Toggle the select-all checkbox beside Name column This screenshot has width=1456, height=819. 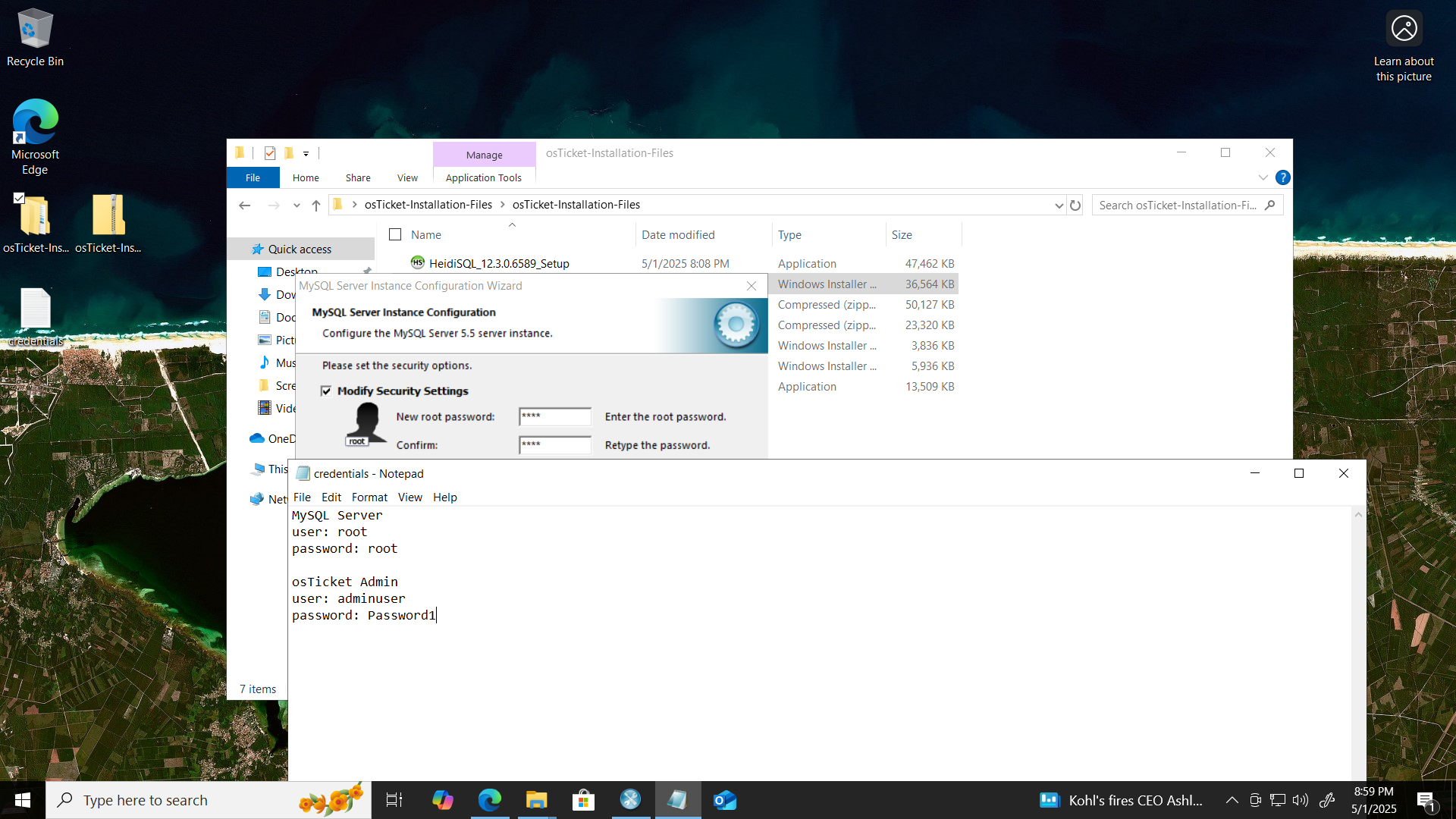coord(395,234)
